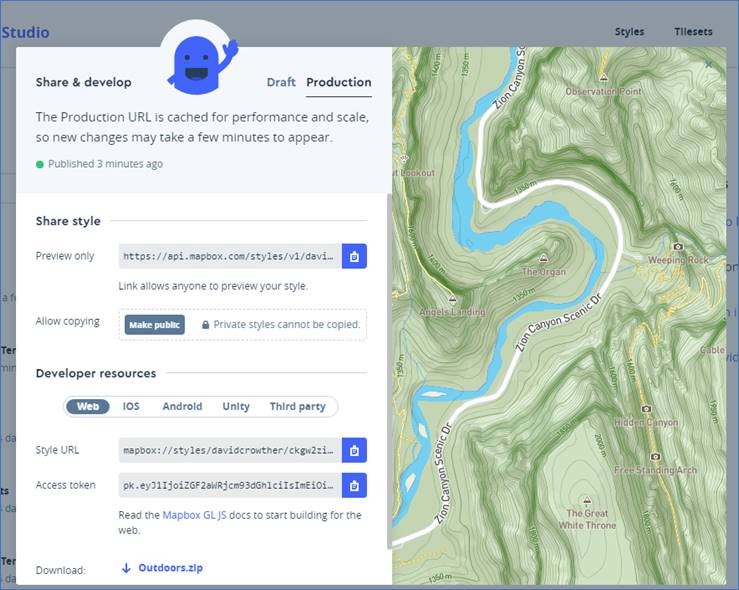The width and height of the screenshot is (739, 590).
Task: Switch to the Draft tab
Action: (281, 82)
